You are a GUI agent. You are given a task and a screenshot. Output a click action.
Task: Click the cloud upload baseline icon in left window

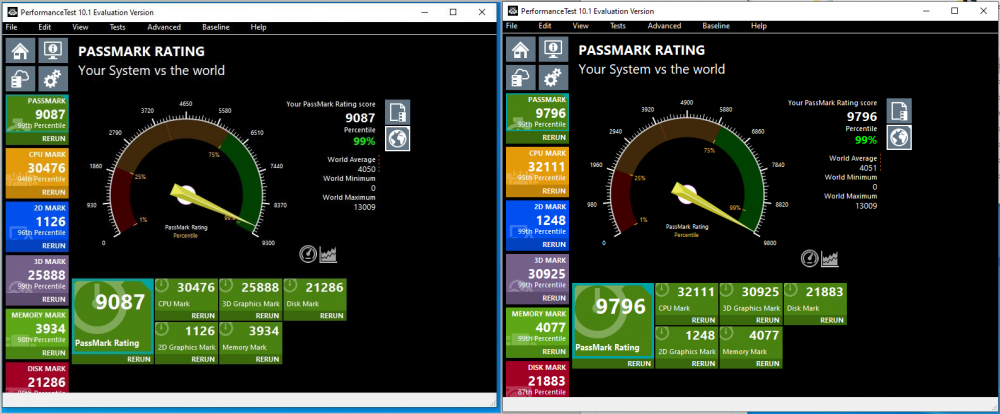pyautogui.click(x=20, y=79)
